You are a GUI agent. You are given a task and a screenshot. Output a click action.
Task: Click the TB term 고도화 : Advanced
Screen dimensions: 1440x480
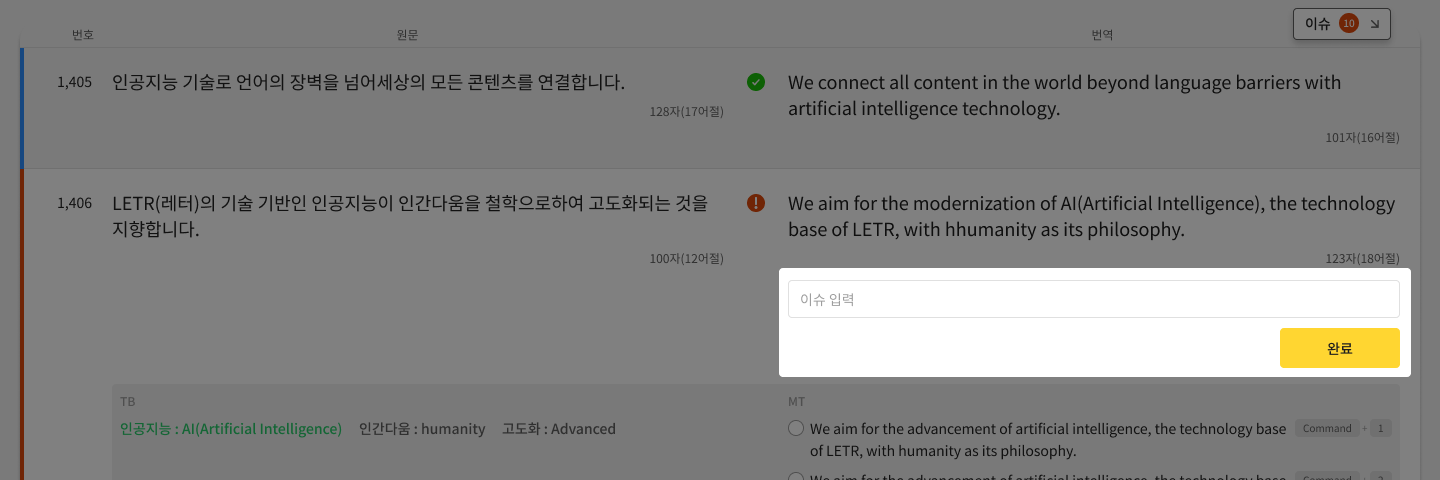pyautogui.click(x=559, y=429)
